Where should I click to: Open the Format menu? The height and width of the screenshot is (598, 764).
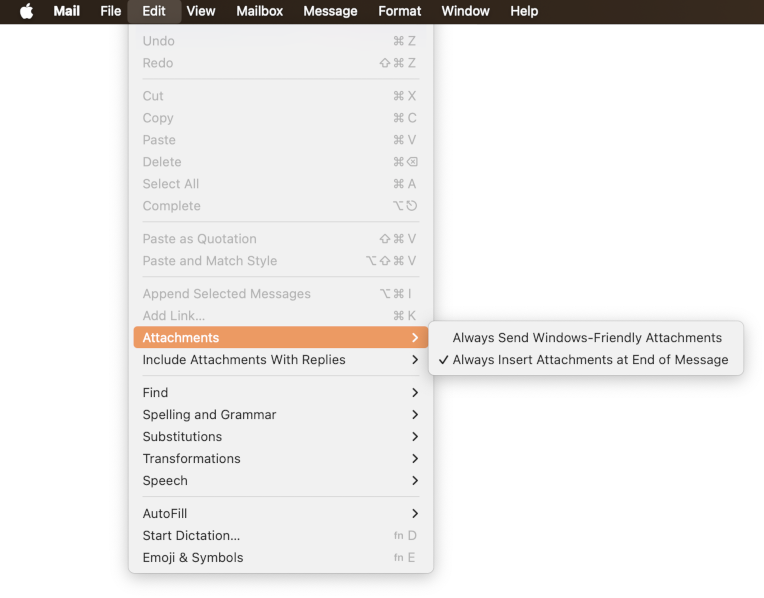pyautogui.click(x=400, y=11)
